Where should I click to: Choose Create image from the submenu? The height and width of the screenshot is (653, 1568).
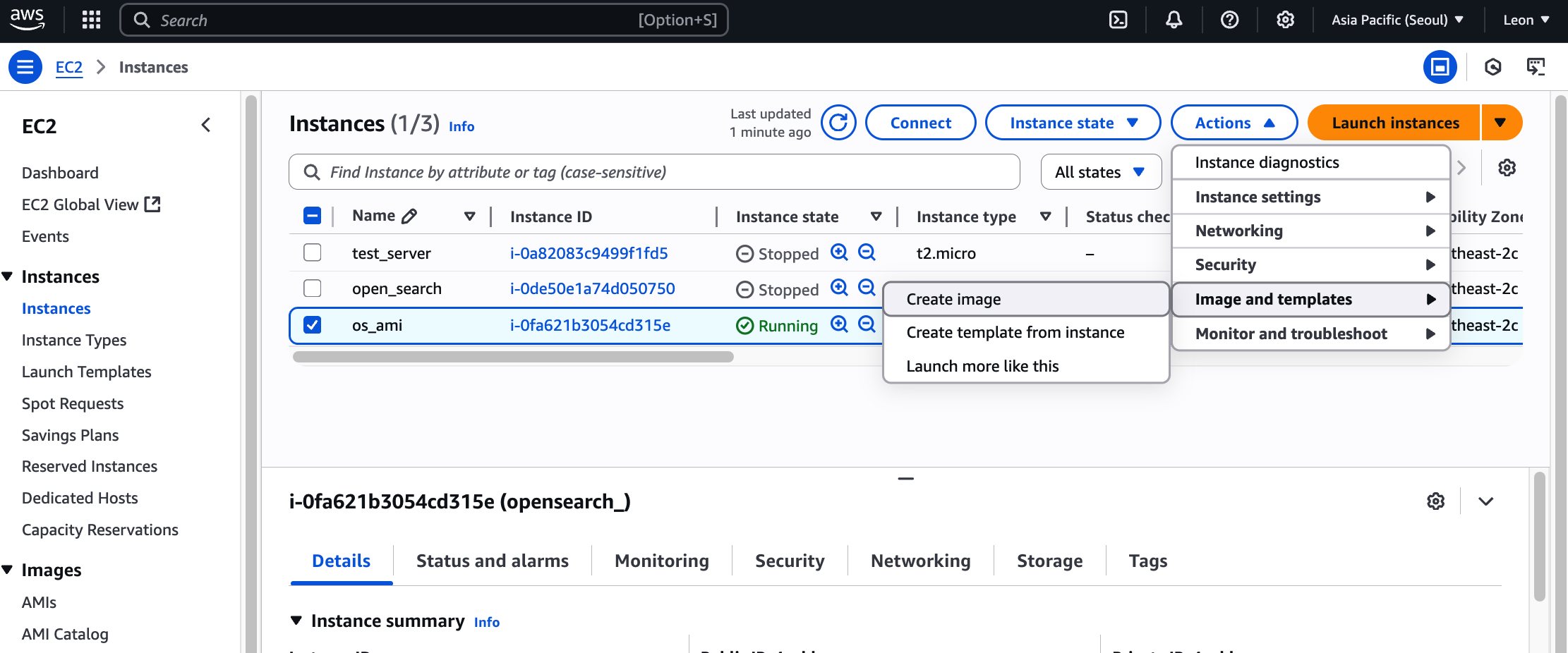[x=953, y=299]
